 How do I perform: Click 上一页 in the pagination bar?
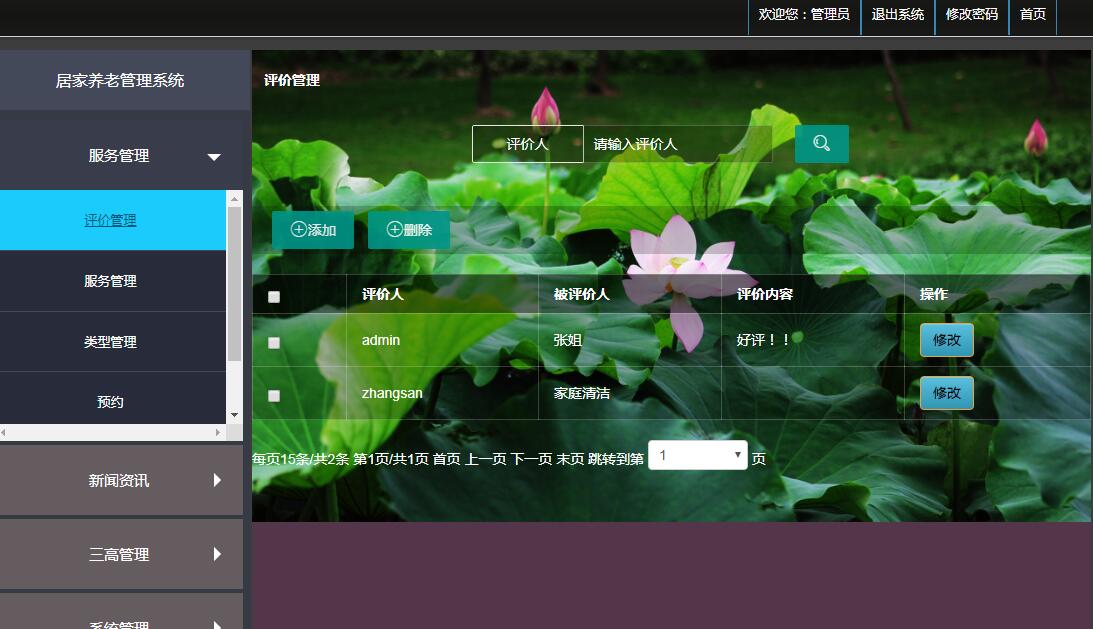[485, 459]
